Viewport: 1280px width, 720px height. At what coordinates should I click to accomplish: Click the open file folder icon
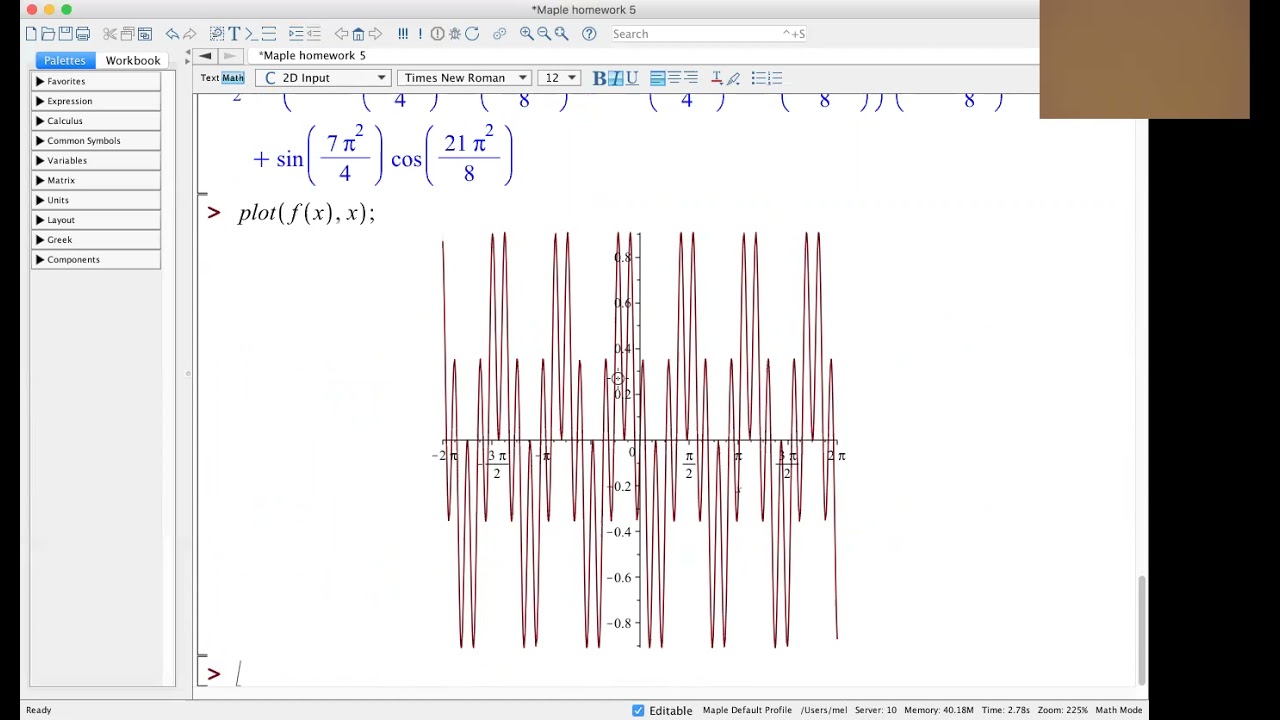click(48, 34)
